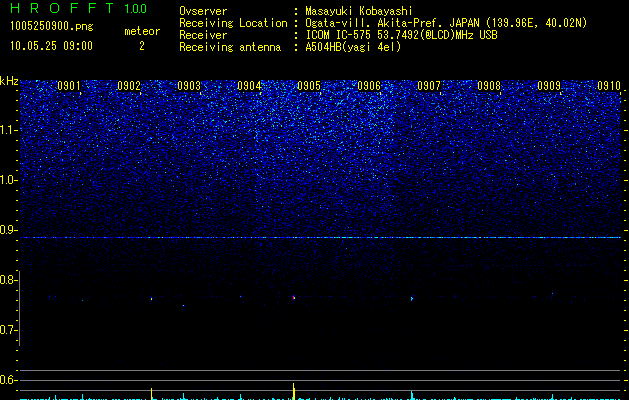Click the tallest yellow power spike near 0905
629x400 pixels.
coord(294,391)
